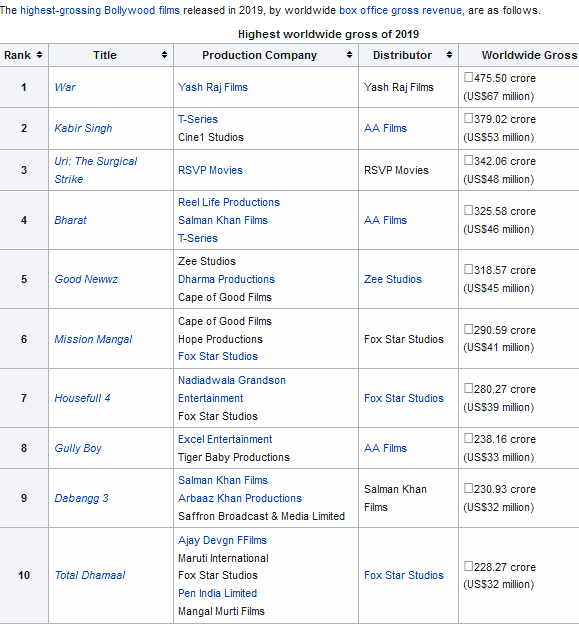Open the Total Dhamaal film link
Screen dimensions: 579x628
point(90,575)
